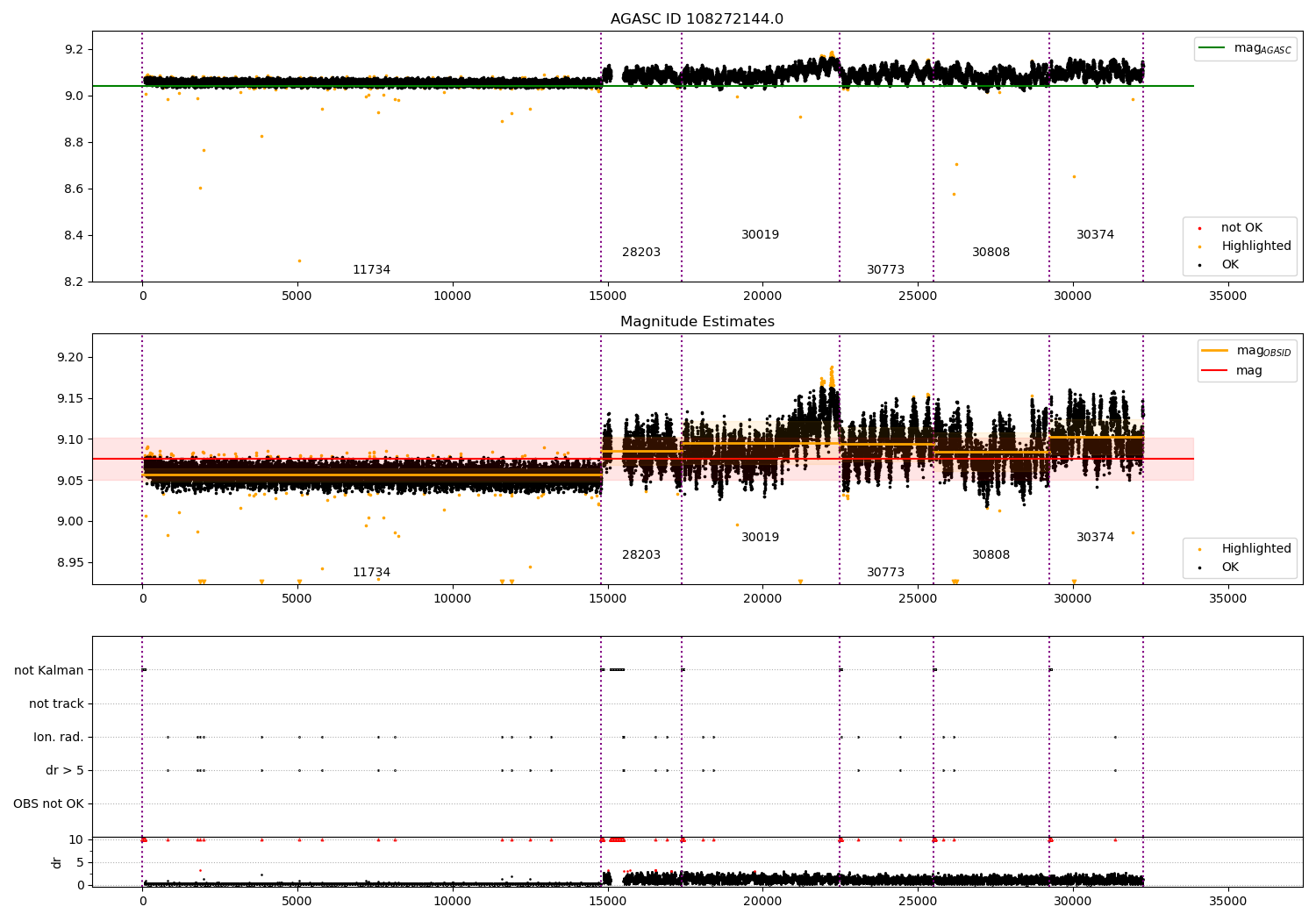
Task: Click the 9.00 y-tick label in the middle plot
Action: 71,522
